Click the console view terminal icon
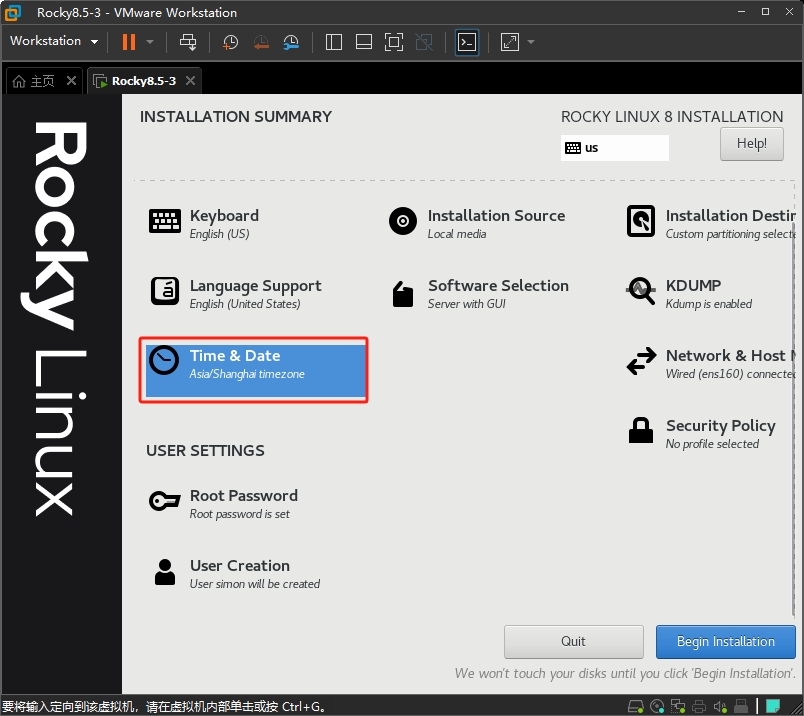804x716 pixels. click(x=467, y=42)
